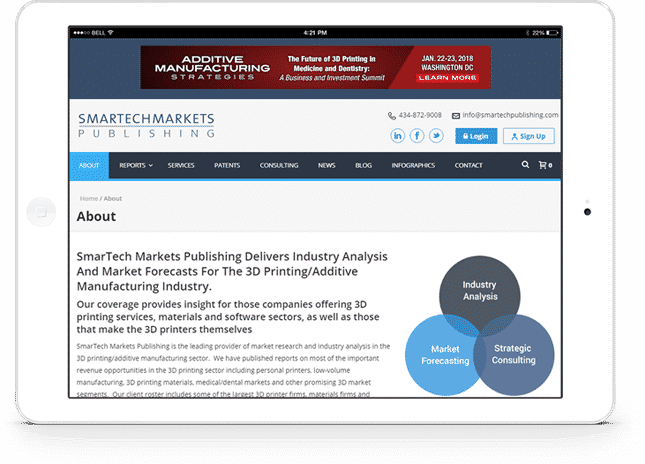Viewport: 645px width, 464px height.
Task: Click the tablet home button
Action: (x=41, y=212)
